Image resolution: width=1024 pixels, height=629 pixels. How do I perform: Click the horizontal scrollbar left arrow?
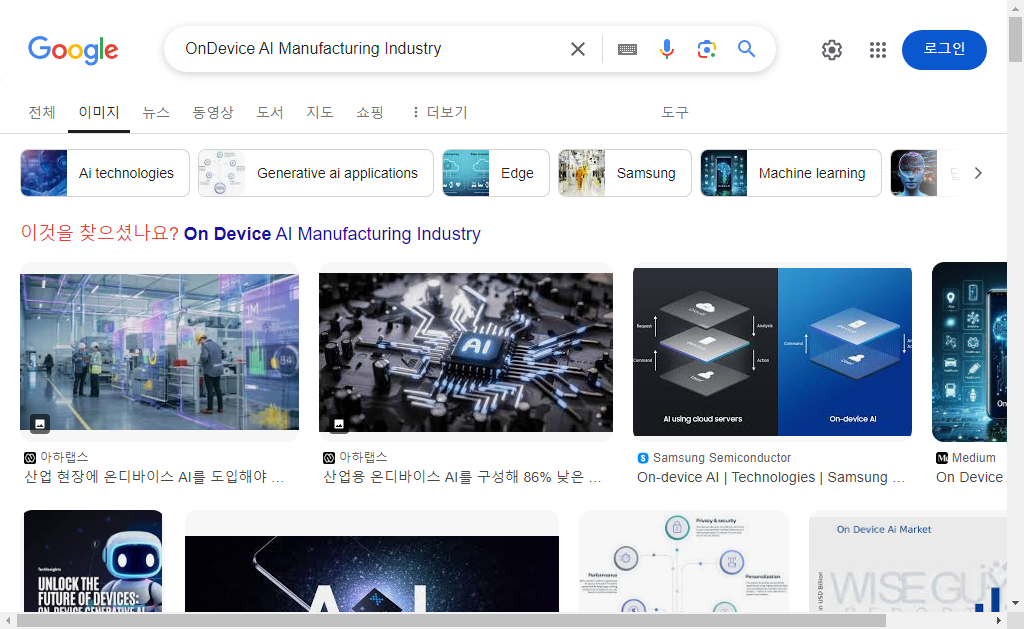coord(8,621)
